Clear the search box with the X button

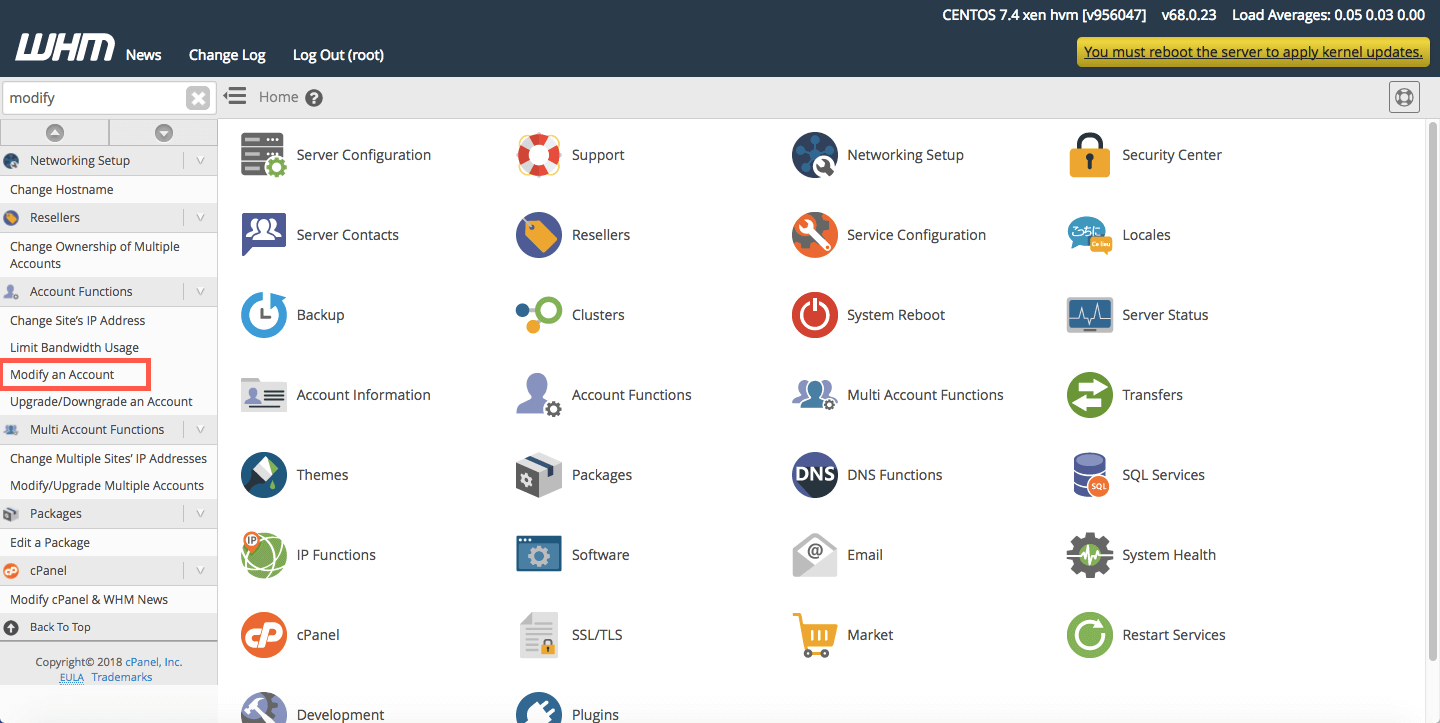[198, 98]
